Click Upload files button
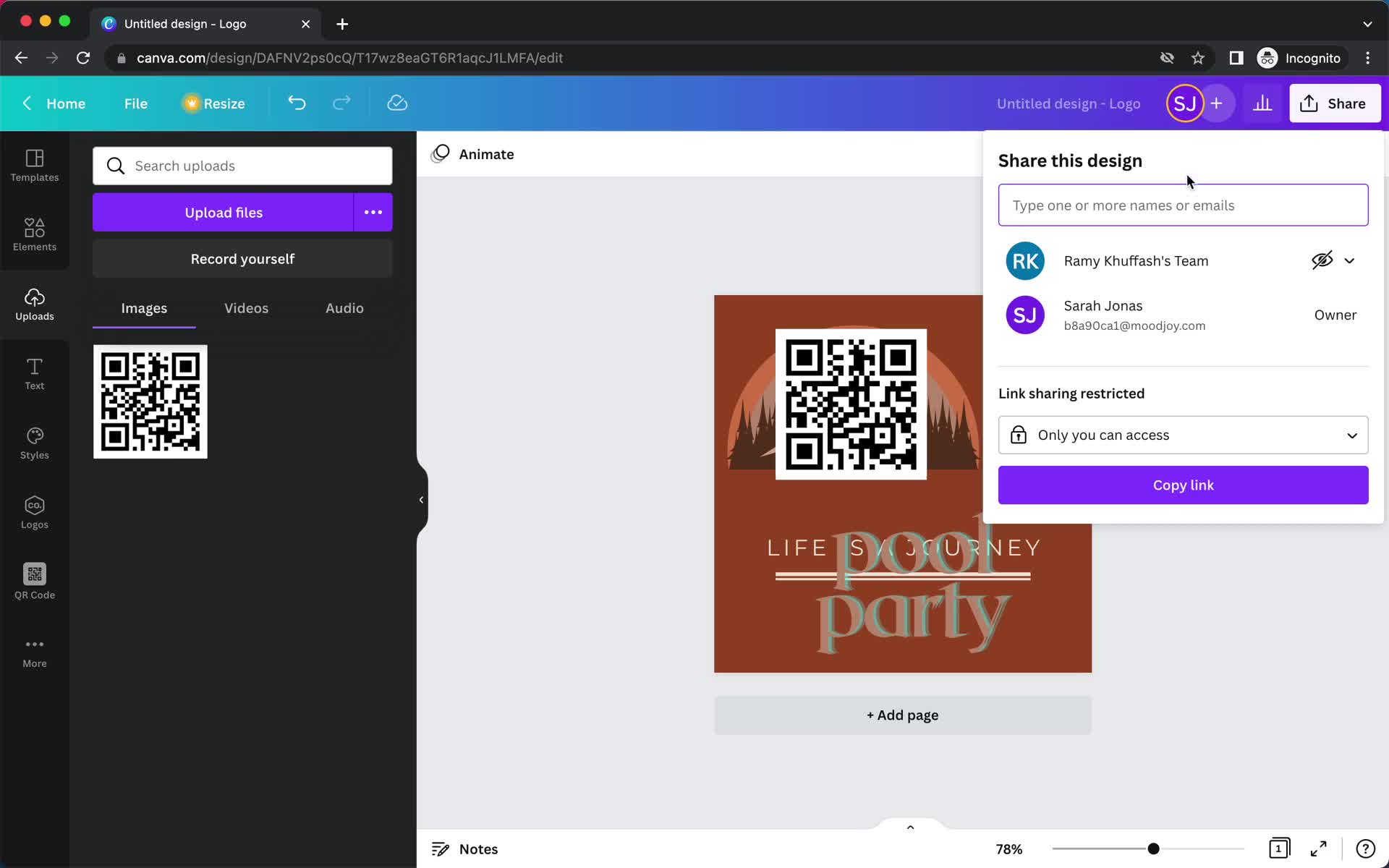Image resolution: width=1389 pixels, height=868 pixels. click(x=224, y=212)
